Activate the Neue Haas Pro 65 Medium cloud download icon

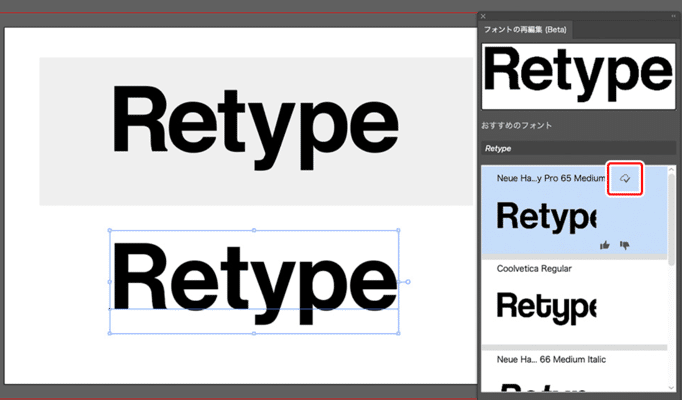(625, 179)
